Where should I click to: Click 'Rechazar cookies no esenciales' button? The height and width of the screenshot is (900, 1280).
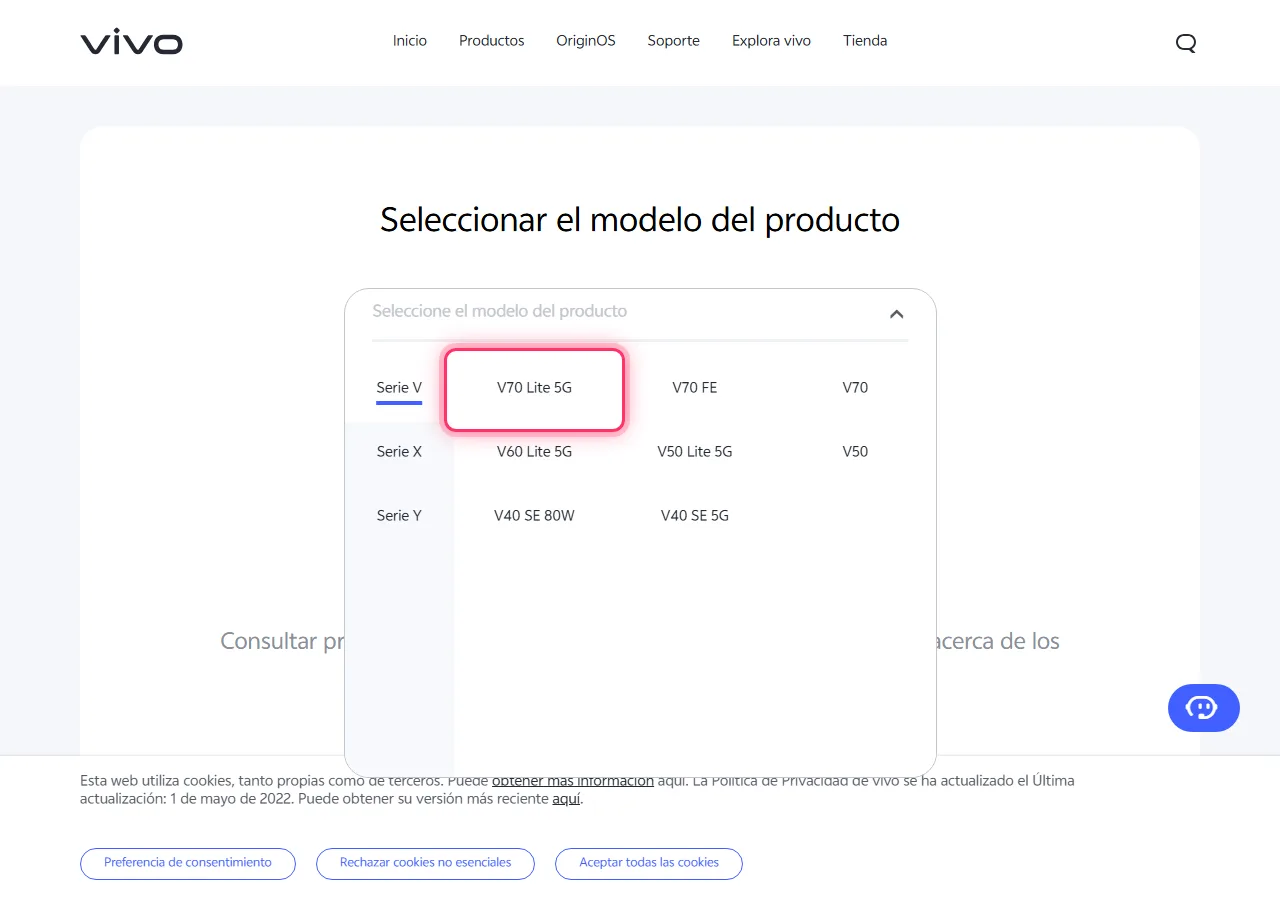[425, 863]
